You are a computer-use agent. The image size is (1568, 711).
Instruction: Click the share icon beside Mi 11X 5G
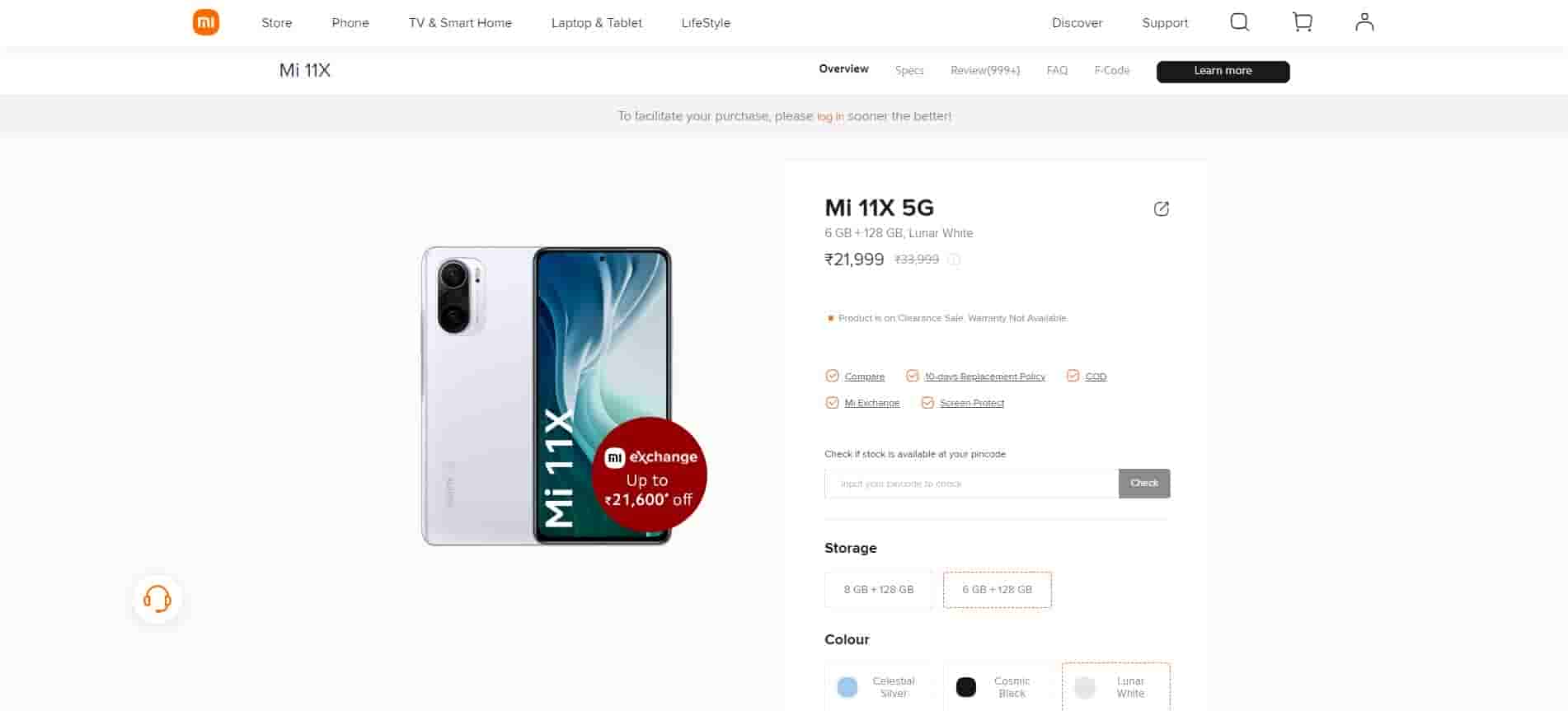tap(1161, 208)
